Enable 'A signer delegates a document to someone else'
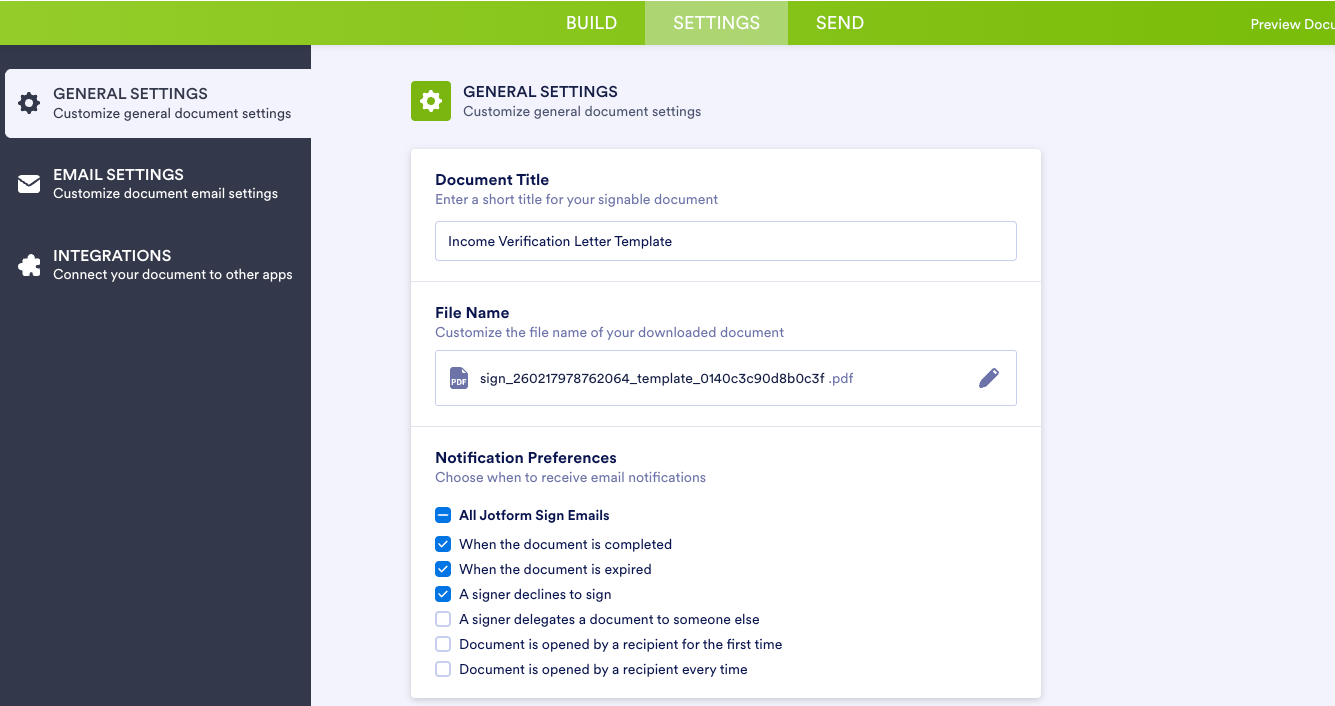The image size is (1335, 706). (x=443, y=619)
